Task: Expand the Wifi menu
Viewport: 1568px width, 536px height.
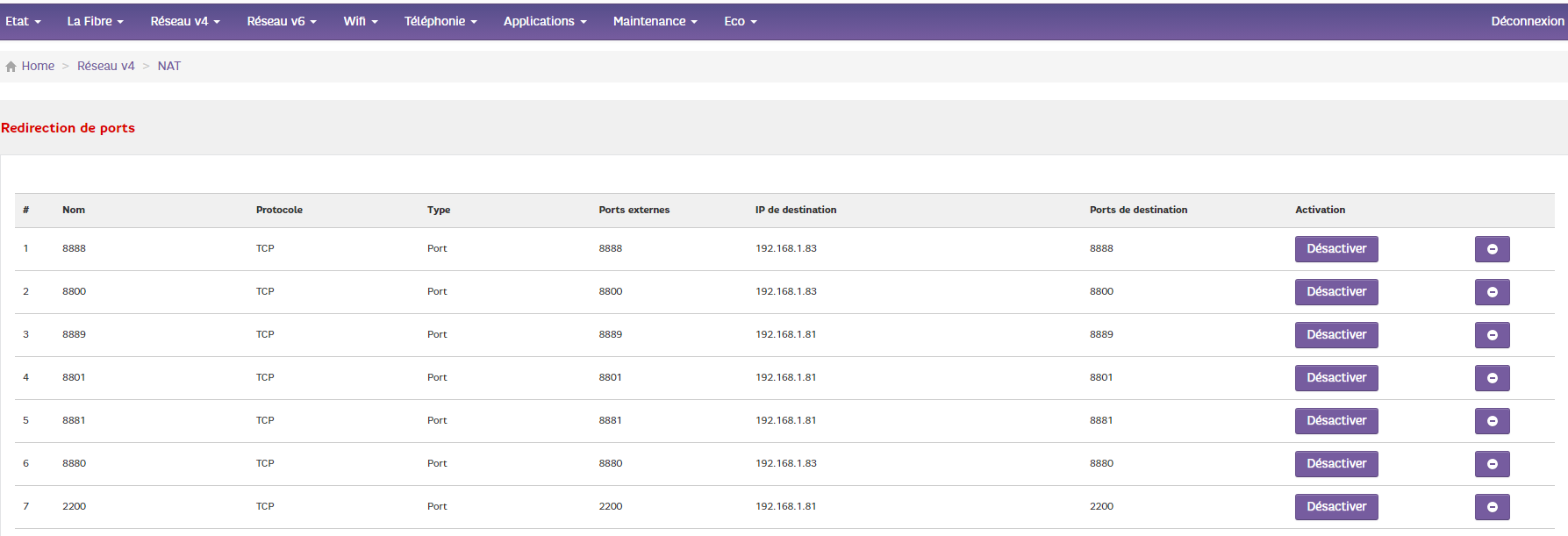Action: point(360,21)
